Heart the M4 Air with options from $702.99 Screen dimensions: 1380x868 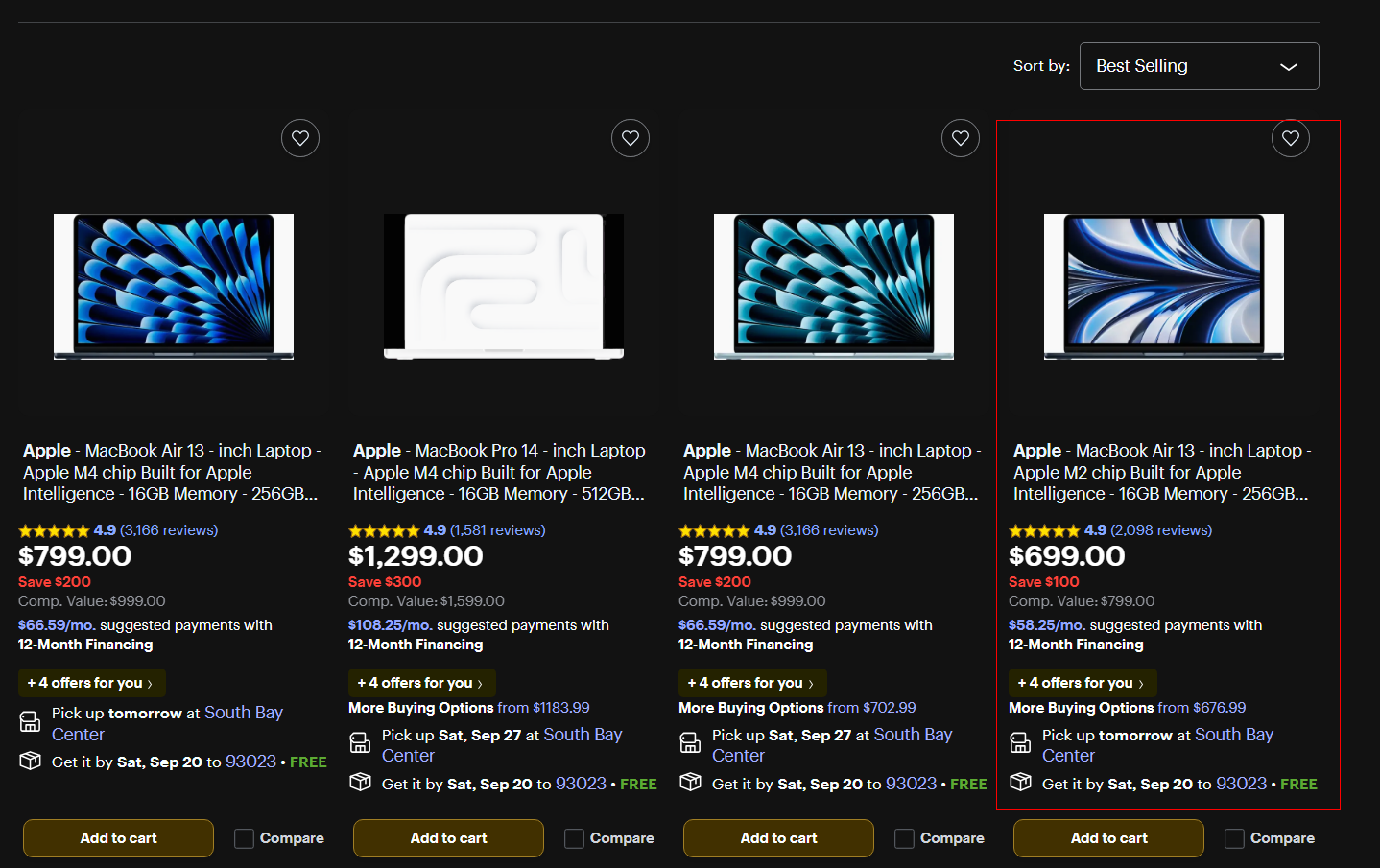[961, 138]
